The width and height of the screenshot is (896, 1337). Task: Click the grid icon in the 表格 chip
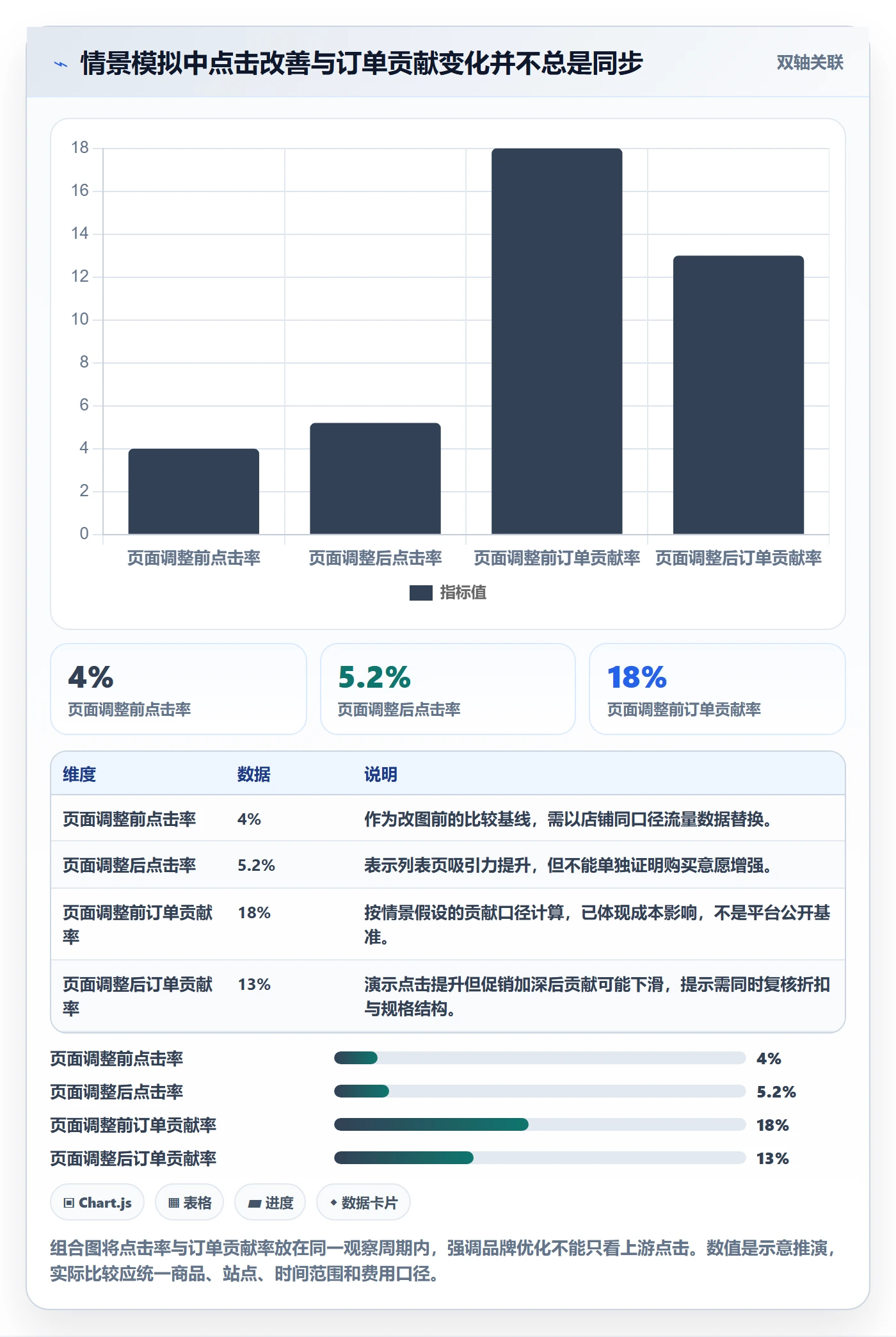pyautogui.click(x=173, y=1203)
